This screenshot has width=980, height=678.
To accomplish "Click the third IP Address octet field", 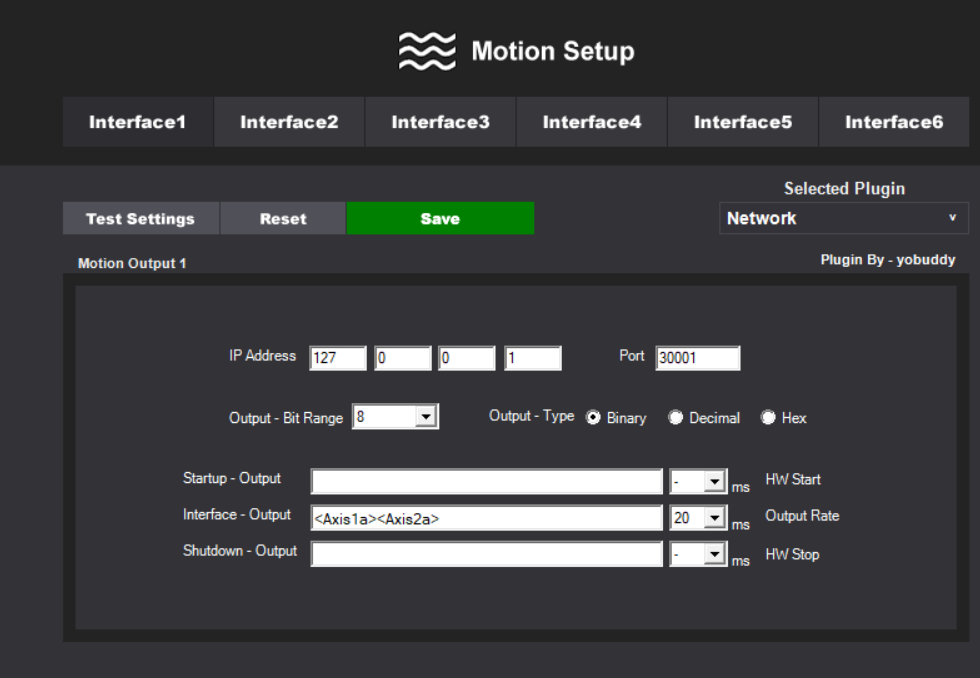I will [x=467, y=358].
